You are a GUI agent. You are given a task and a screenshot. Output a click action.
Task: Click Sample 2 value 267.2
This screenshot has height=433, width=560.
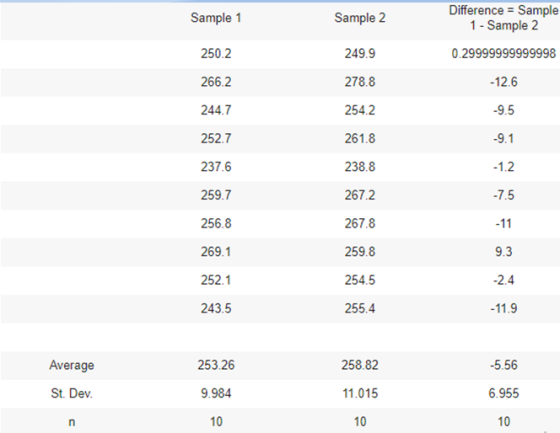pyautogui.click(x=360, y=195)
